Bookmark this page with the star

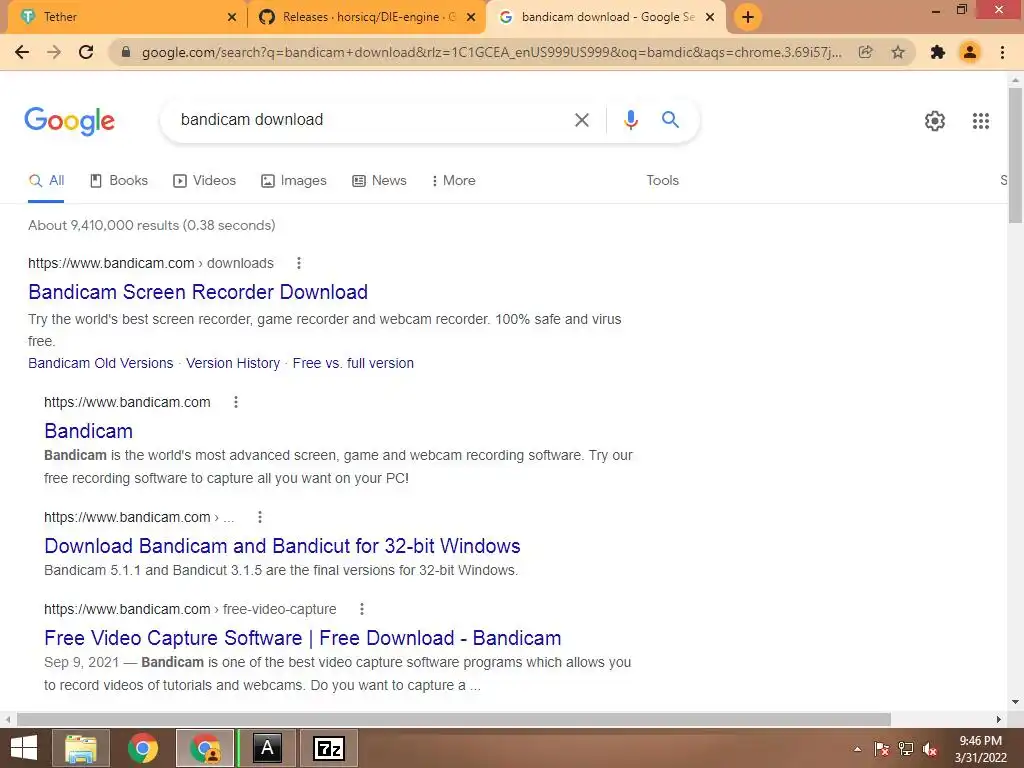point(898,52)
